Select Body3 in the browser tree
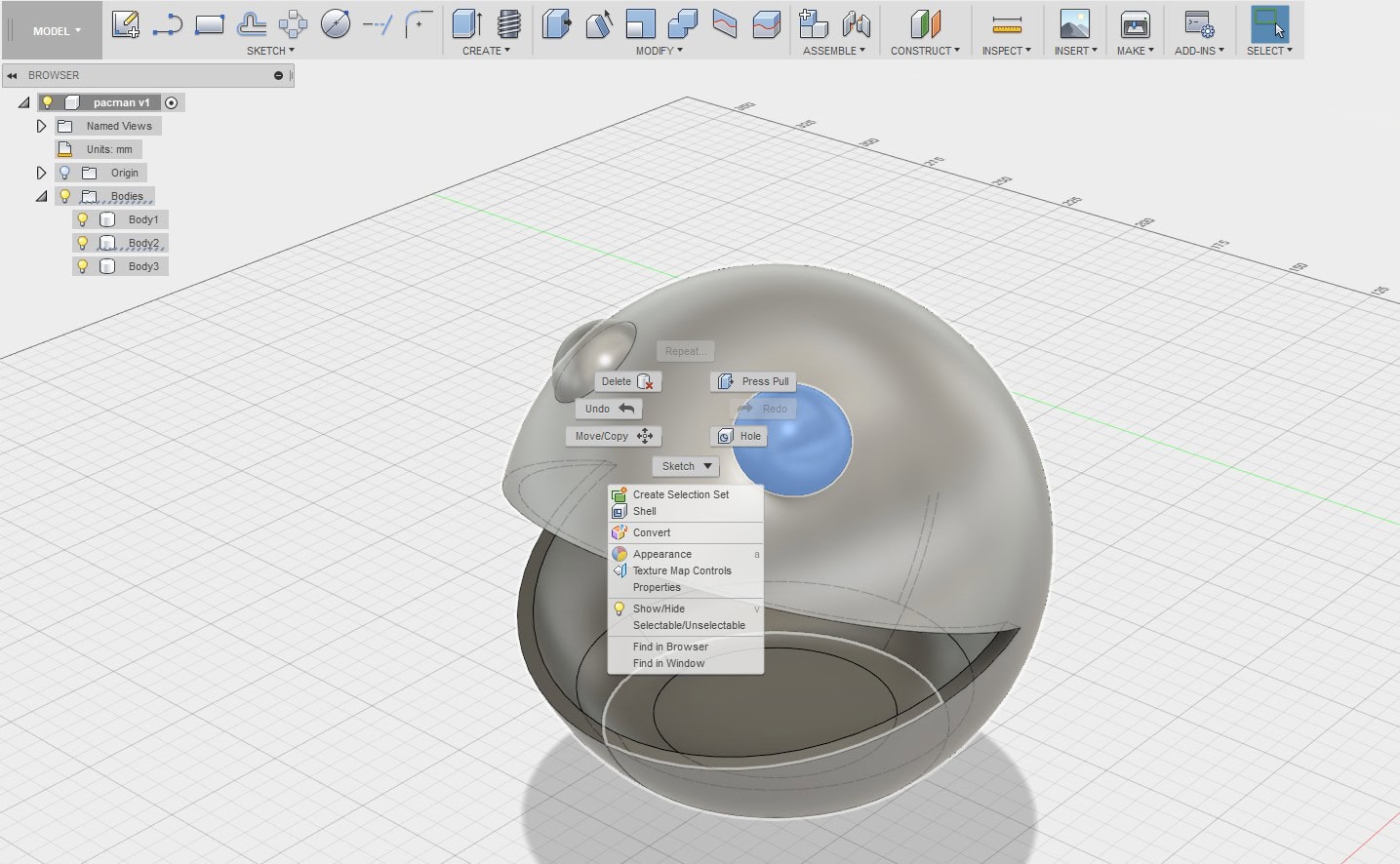Screen dimensions: 1400x864 143,266
